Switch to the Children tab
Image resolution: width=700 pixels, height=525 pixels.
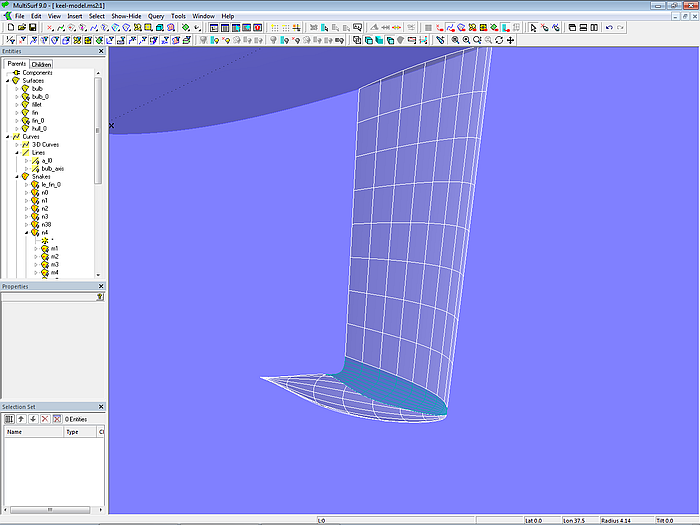pyautogui.click(x=41, y=64)
